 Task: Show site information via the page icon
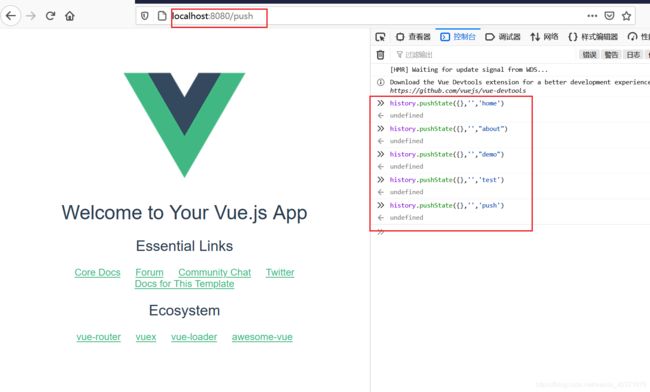[x=162, y=16]
